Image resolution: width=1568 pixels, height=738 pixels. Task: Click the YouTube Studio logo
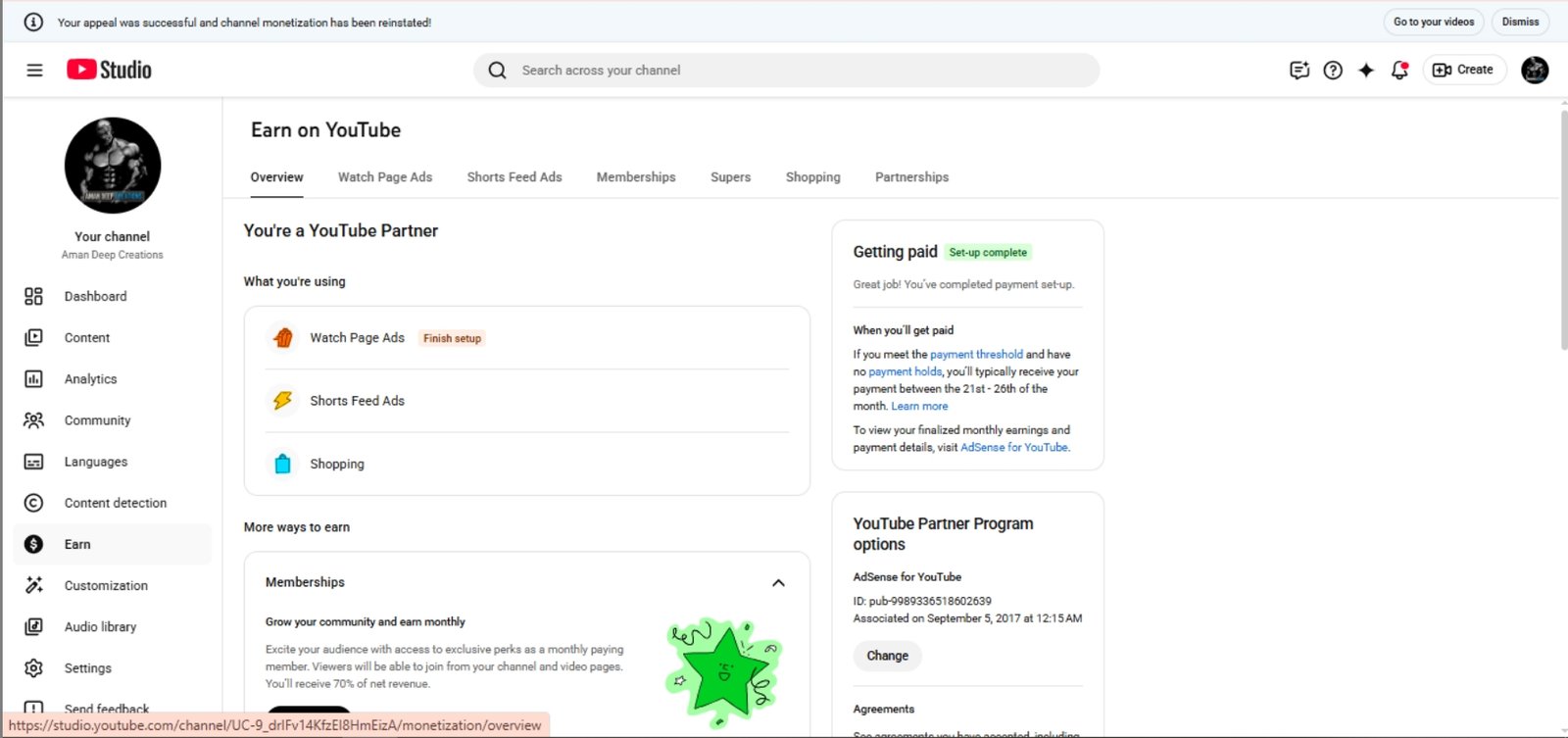coord(109,70)
